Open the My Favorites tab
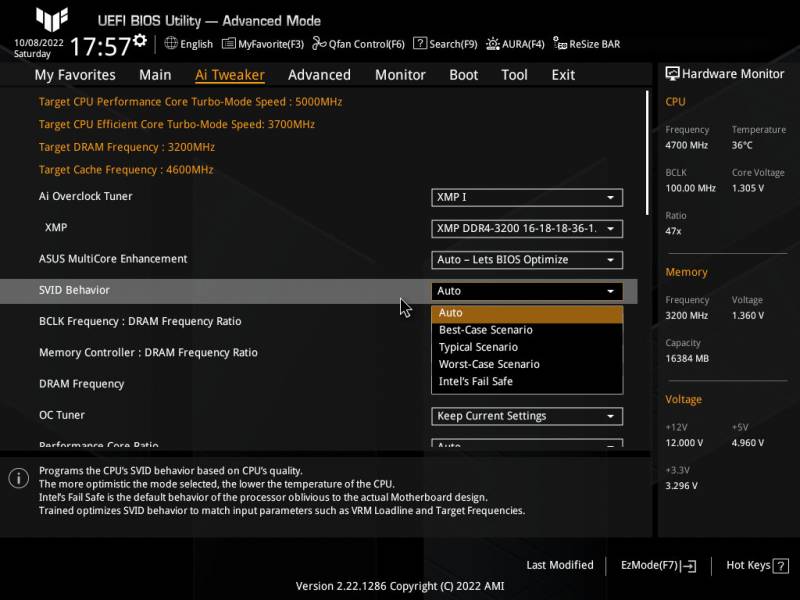 75,75
